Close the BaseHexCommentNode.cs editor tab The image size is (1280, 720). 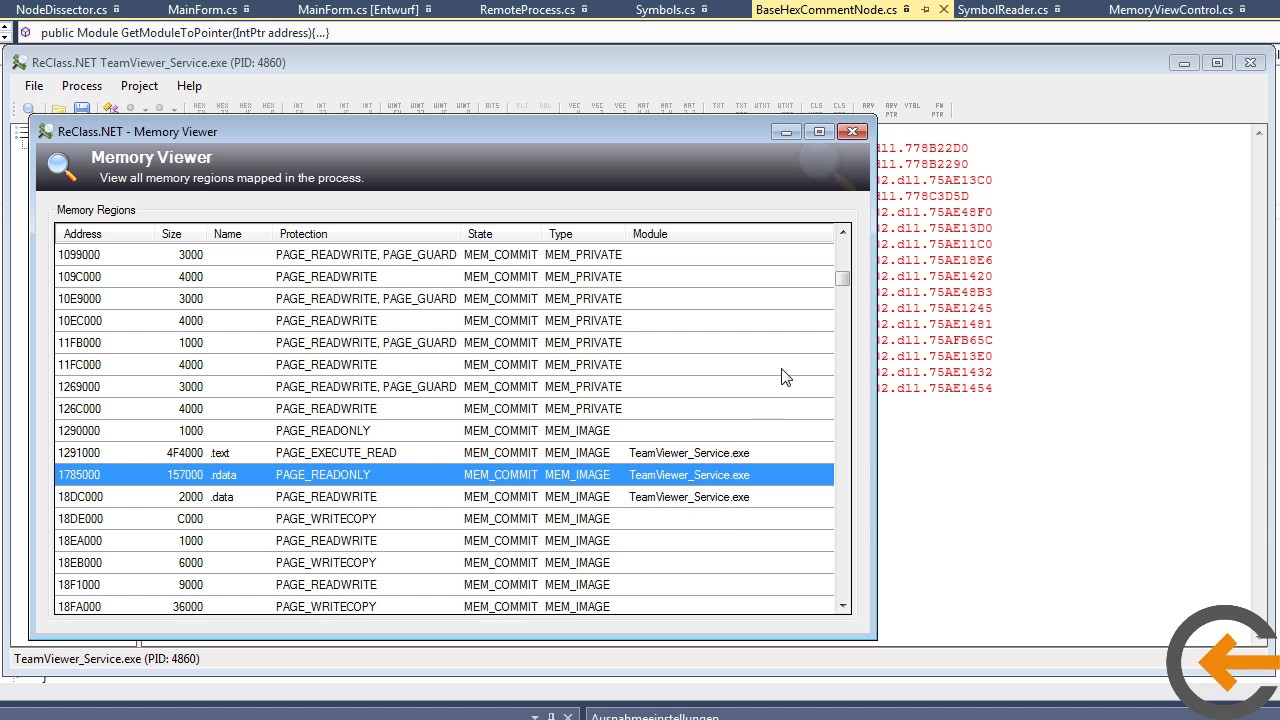click(943, 10)
